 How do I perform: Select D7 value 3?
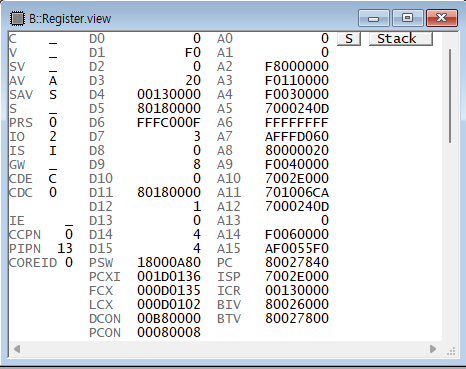(197, 137)
